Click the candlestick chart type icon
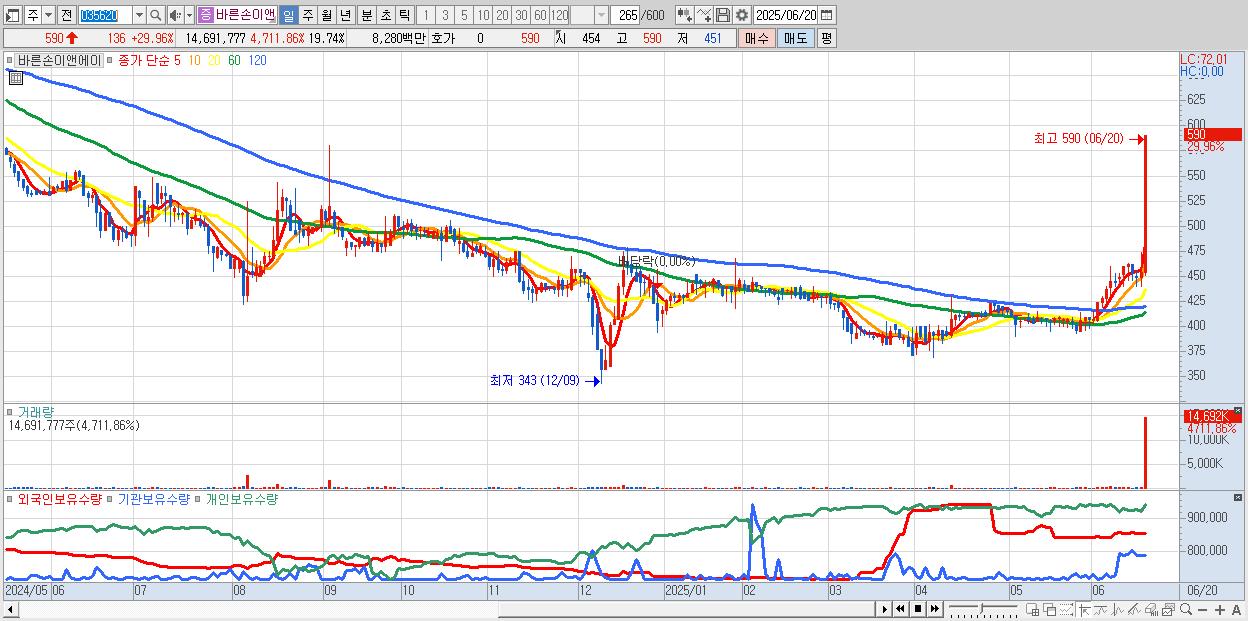The image size is (1248, 621). click(x=685, y=15)
